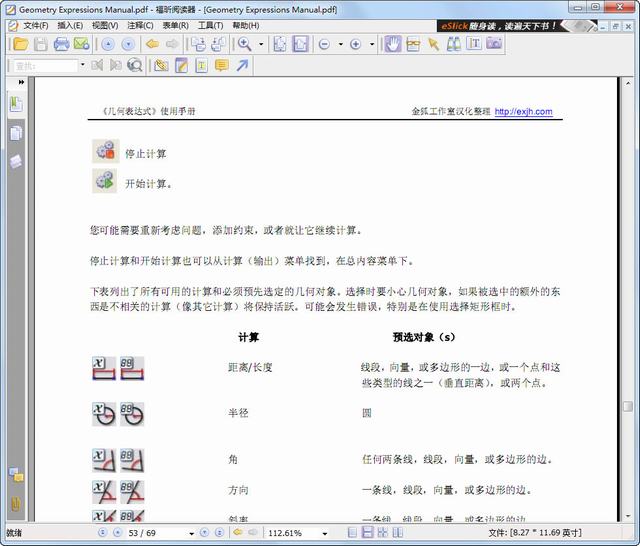The image size is (640, 546).
Task: Switch to Single Page layout
Action: click(352, 532)
